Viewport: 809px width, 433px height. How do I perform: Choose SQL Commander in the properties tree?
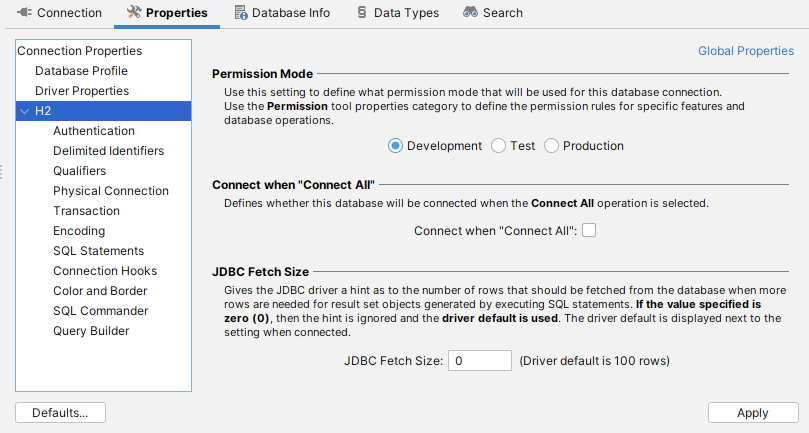(100, 311)
